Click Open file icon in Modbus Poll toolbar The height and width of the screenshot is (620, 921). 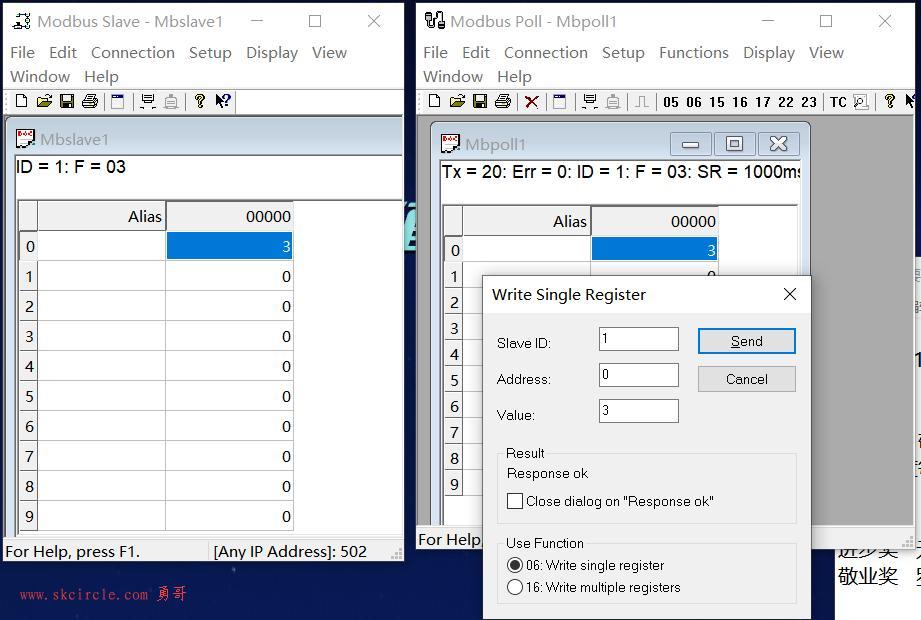pos(457,101)
